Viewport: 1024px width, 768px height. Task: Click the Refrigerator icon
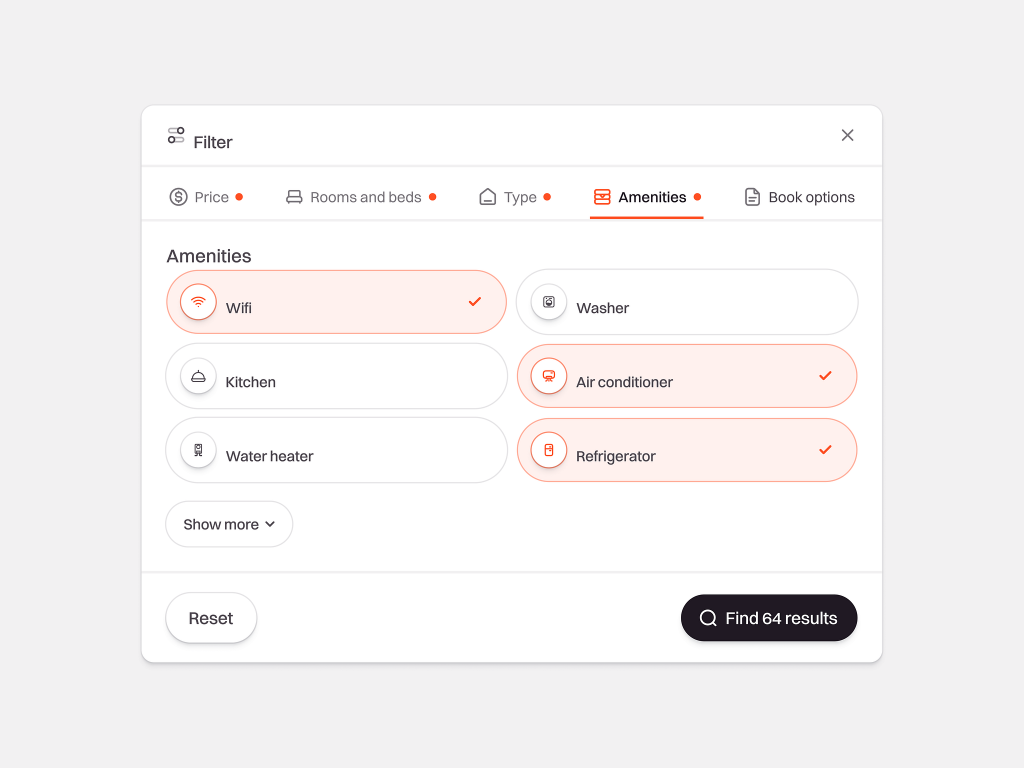(x=549, y=450)
